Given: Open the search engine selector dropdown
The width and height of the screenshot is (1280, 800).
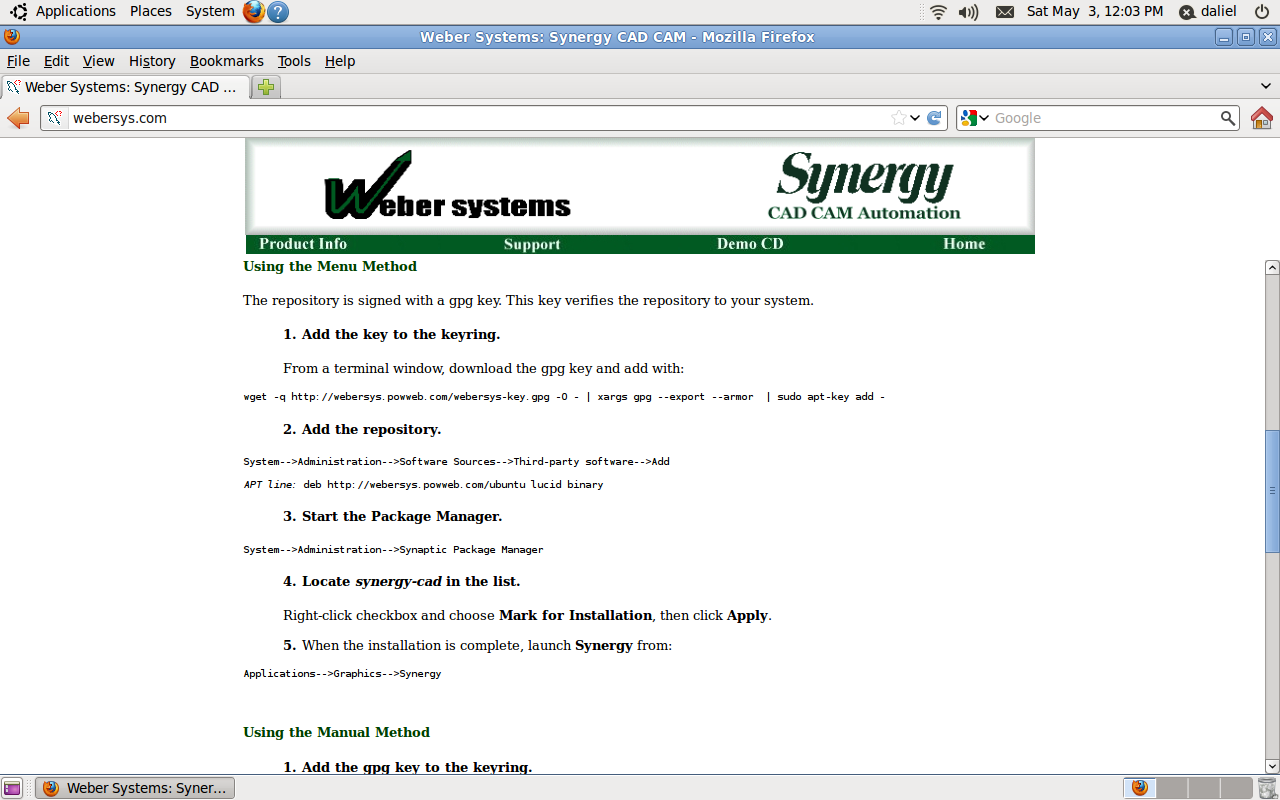Looking at the screenshot, I should tap(975, 118).
